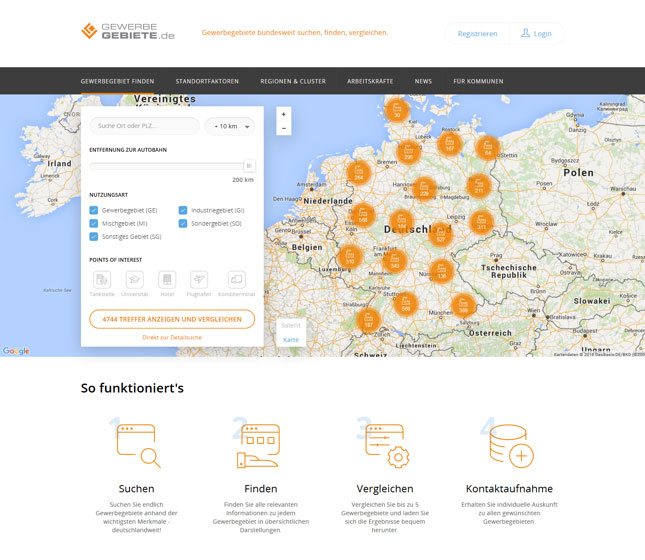Zoom out of the map with minus
The width and height of the screenshot is (645, 560).
tap(283, 128)
